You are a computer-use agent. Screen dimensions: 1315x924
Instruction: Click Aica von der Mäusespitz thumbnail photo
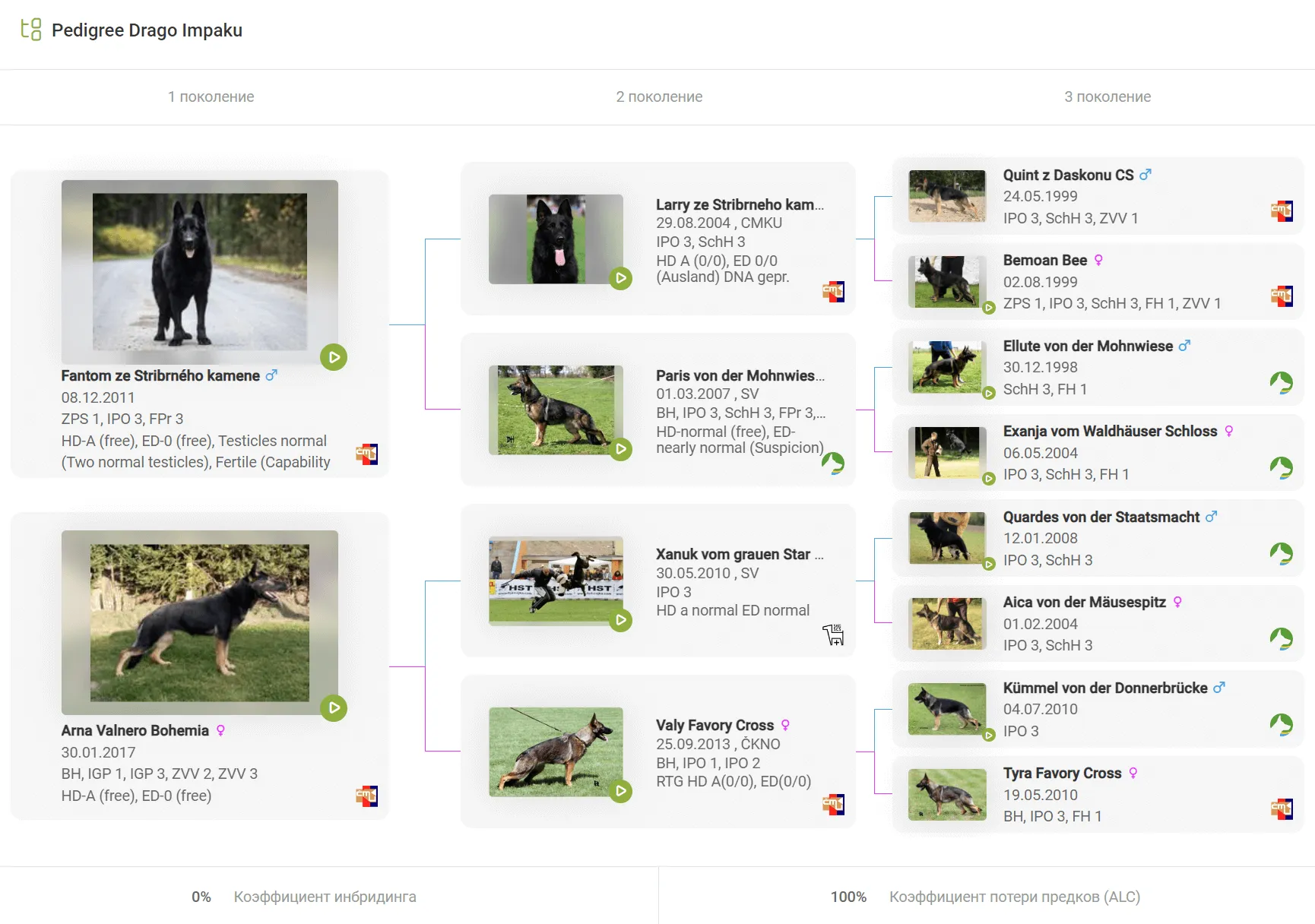point(946,624)
